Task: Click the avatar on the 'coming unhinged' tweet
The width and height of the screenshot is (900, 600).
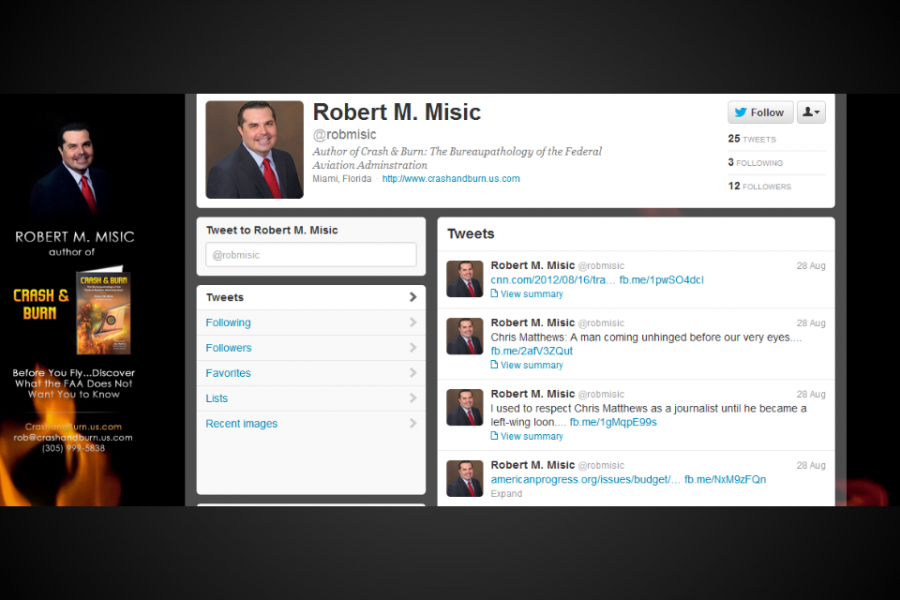Action: (464, 336)
